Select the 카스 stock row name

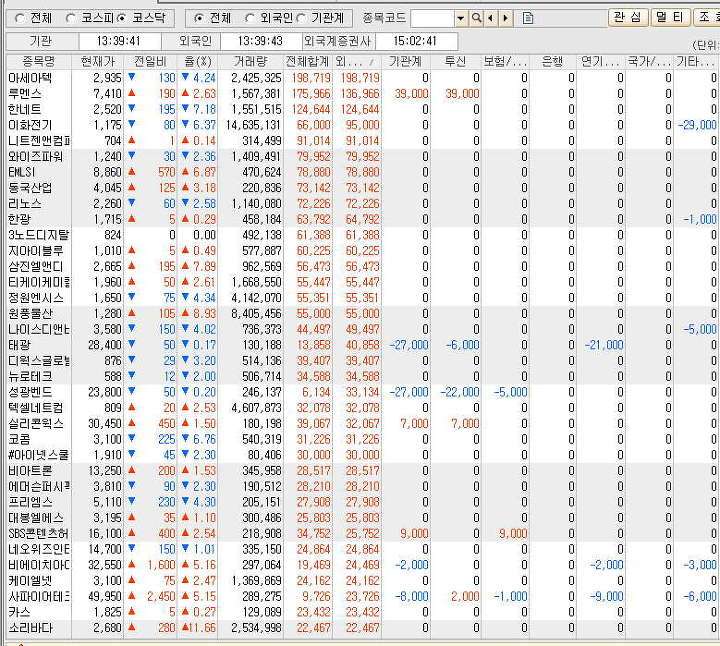(x=19, y=612)
